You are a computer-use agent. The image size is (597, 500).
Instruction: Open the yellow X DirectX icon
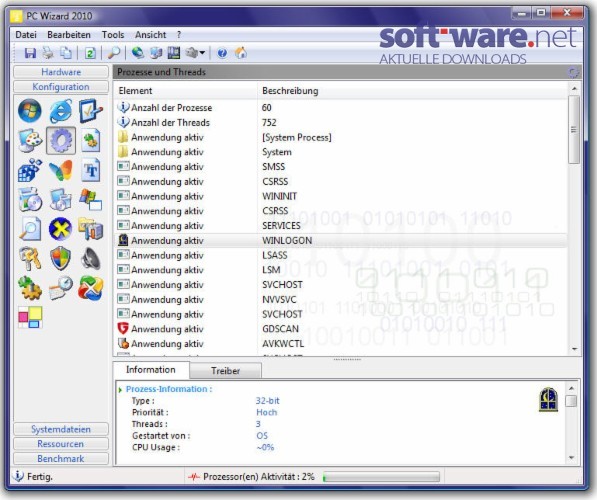61,229
